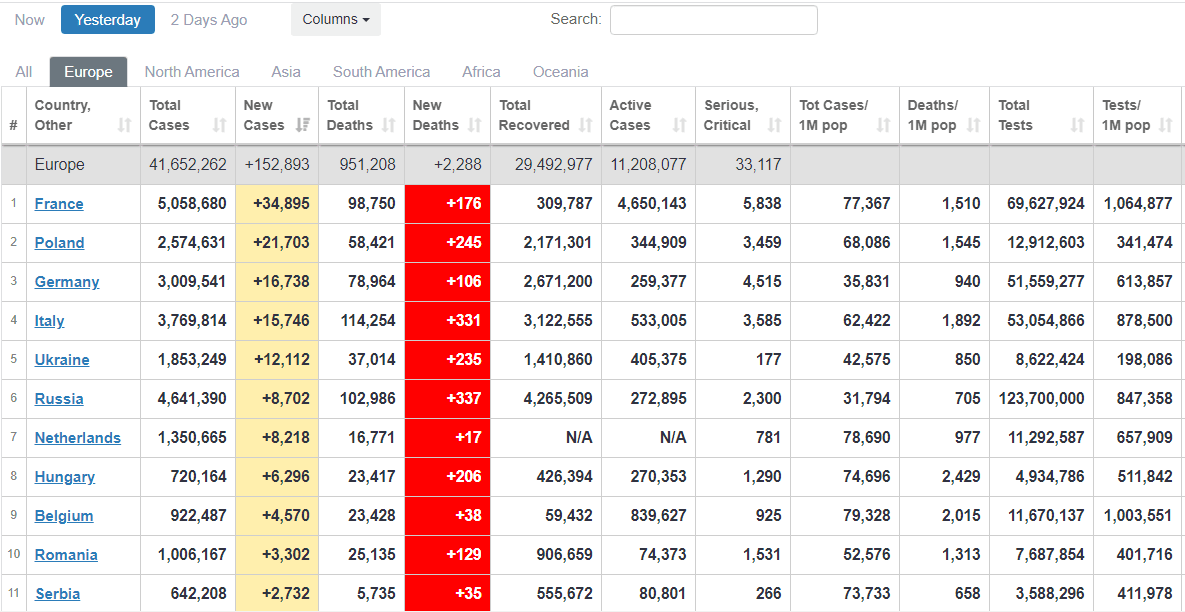The height and width of the screenshot is (612, 1185).
Task: Sort by Total Deaths using arrow icon
Action: click(389, 126)
